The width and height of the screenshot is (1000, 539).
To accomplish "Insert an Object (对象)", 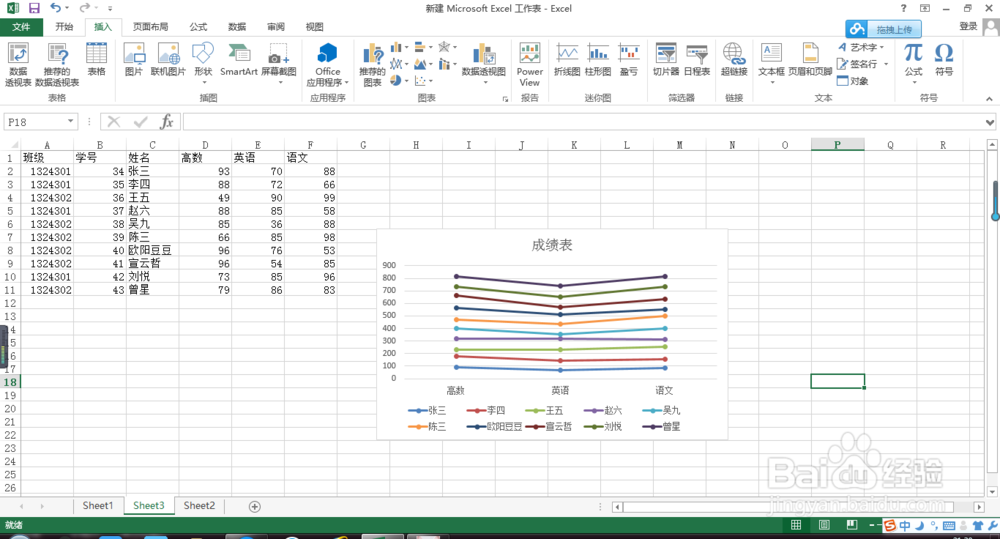I will (853, 81).
